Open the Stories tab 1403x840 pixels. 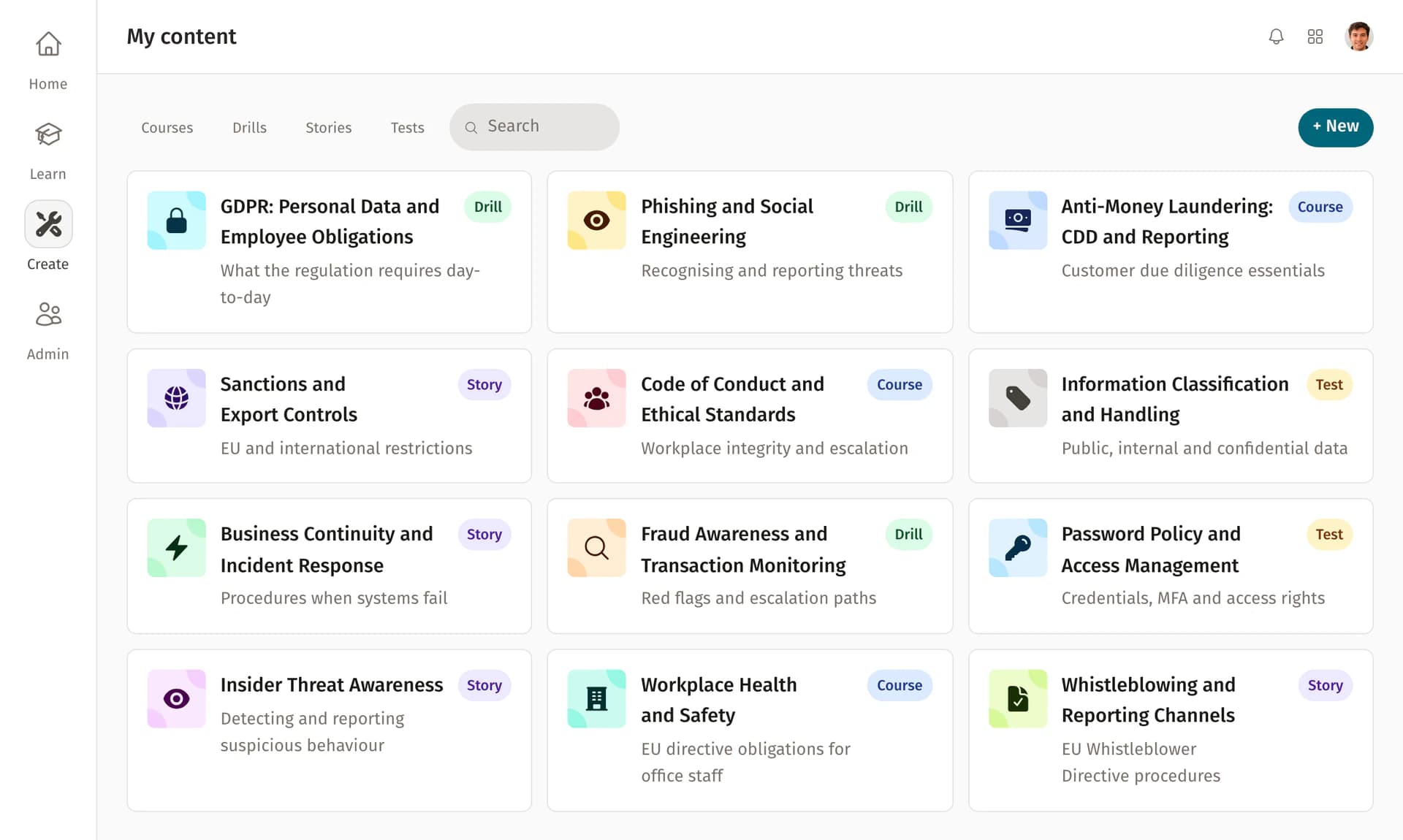point(328,127)
